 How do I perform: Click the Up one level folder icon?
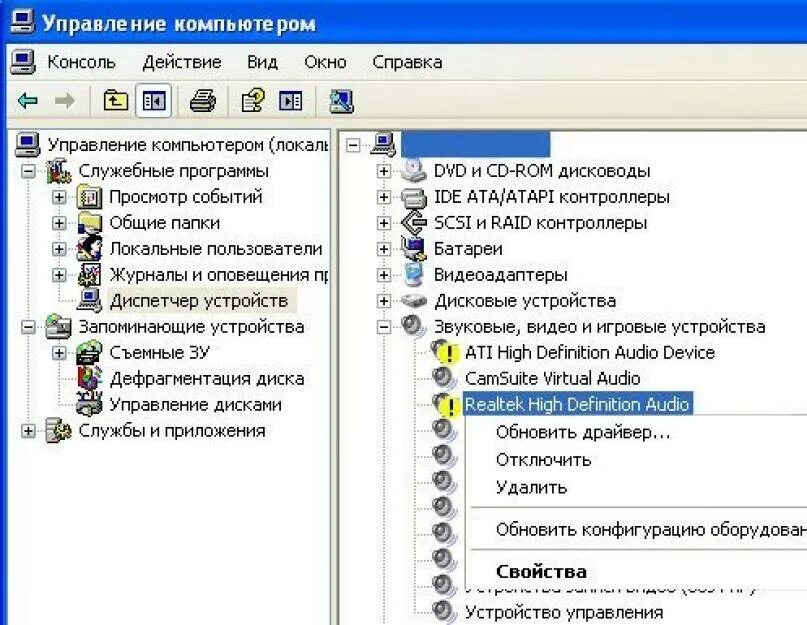[x=115, y=100]
